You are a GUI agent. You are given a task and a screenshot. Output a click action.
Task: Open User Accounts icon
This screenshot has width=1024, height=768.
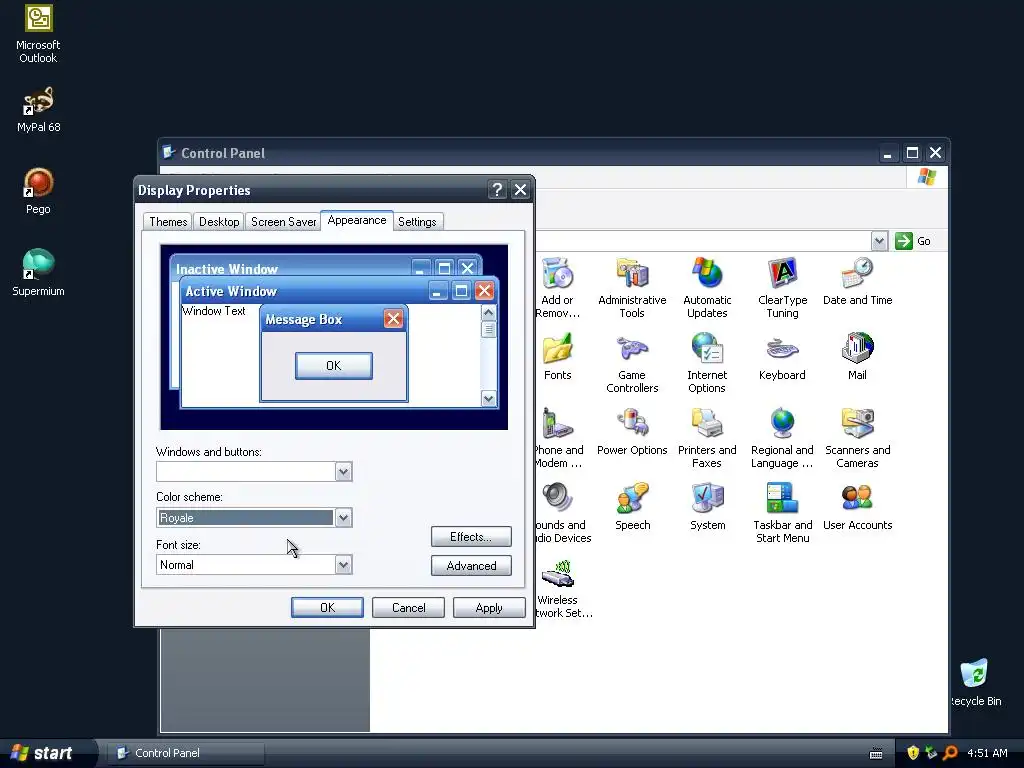click(x=857, y=507)
